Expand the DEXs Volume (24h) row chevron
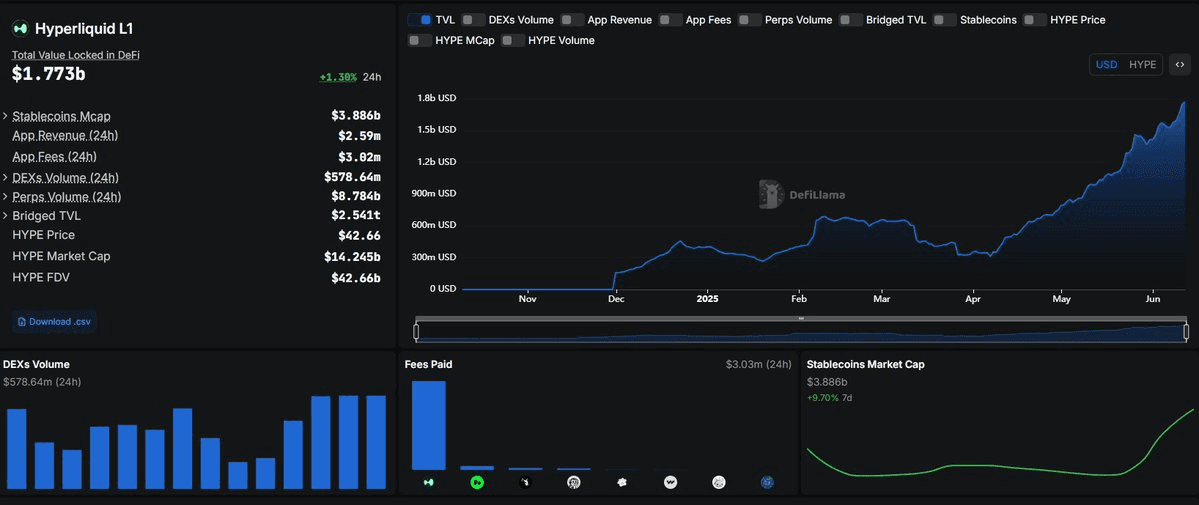This screenshot has height=505, width=1199. point(5,178)
